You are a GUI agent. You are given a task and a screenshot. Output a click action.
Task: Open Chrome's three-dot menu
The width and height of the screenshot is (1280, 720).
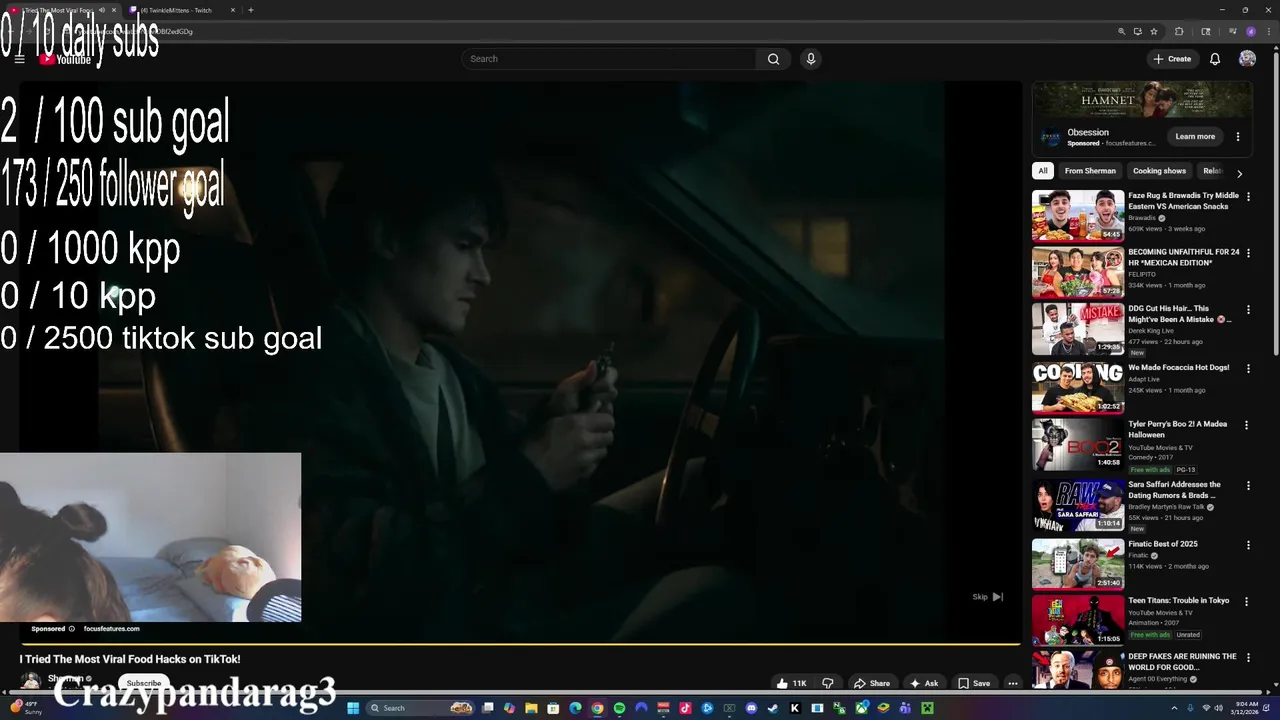pyautogui.click(x=1269, y=31)
